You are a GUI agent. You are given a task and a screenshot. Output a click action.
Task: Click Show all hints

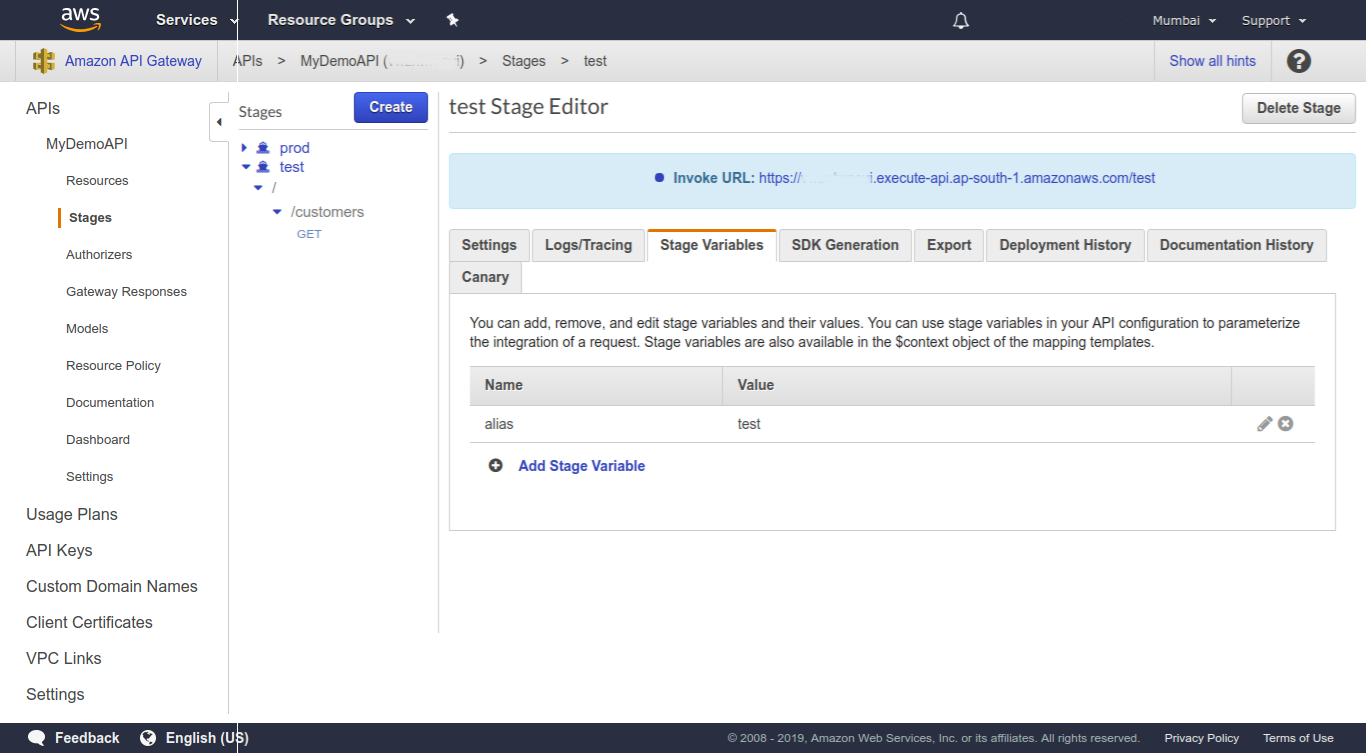(1212, 61)
